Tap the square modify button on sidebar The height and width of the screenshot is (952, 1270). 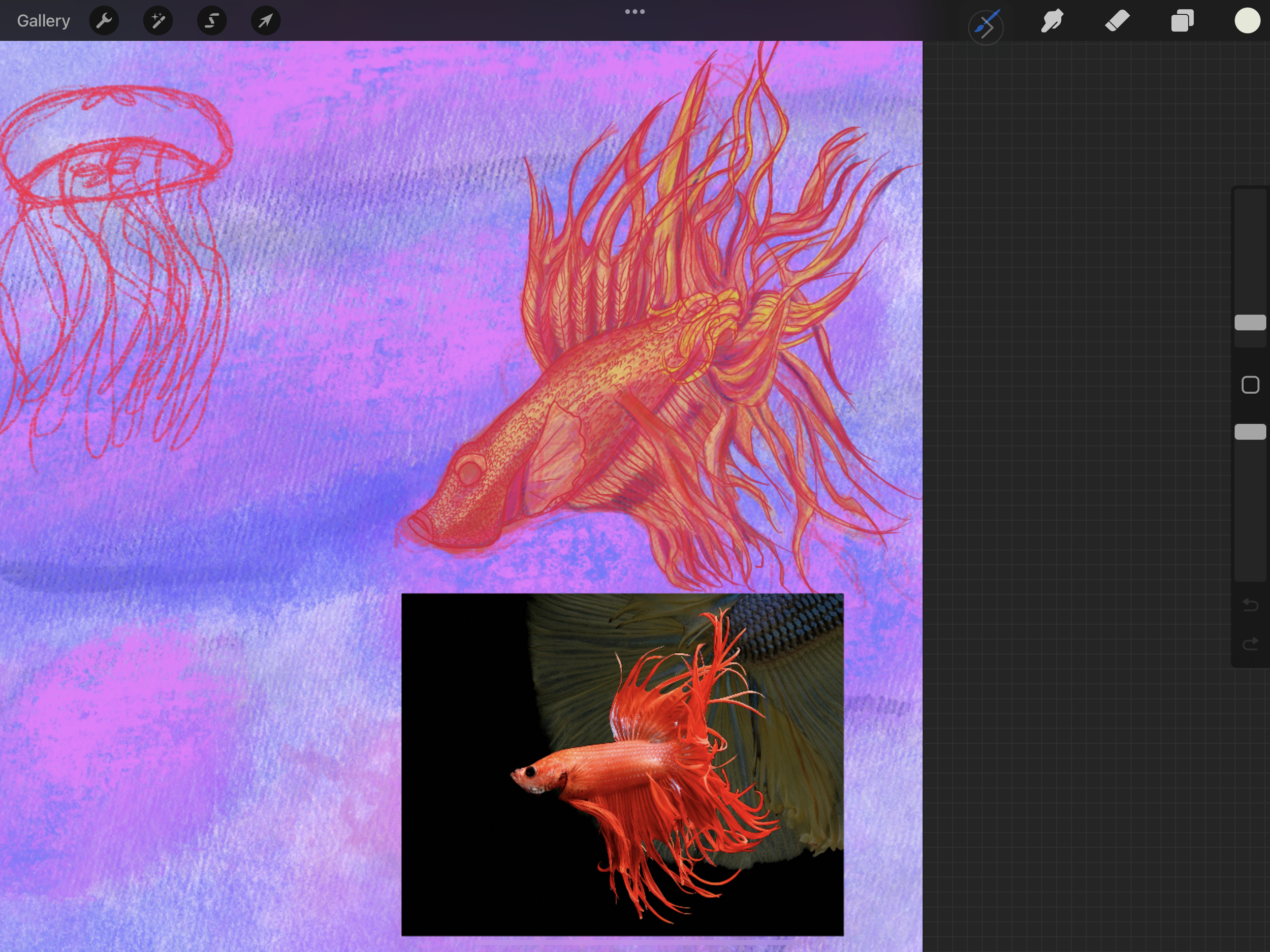1250,385
